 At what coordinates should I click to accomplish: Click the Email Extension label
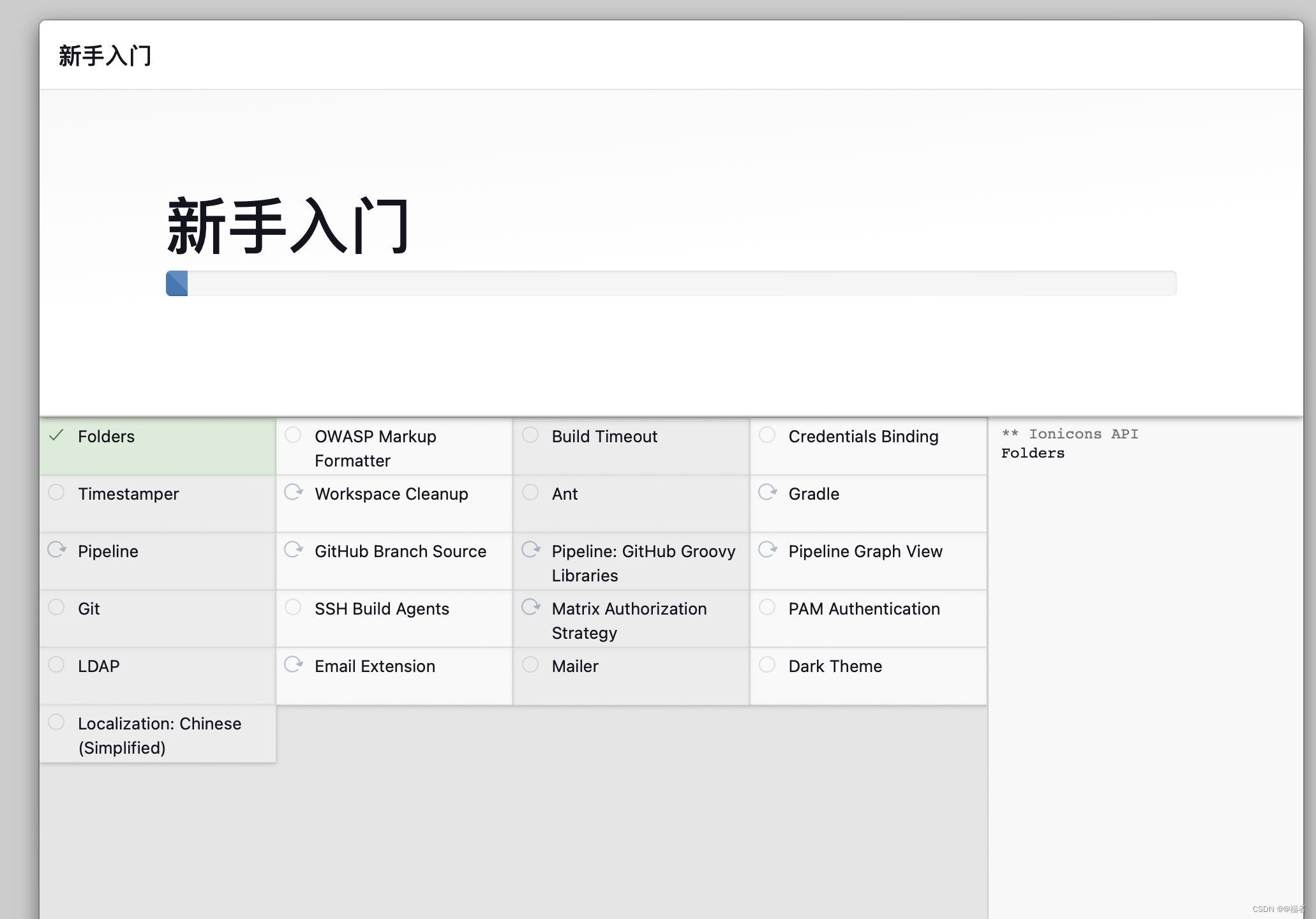(x=375, y=666)
